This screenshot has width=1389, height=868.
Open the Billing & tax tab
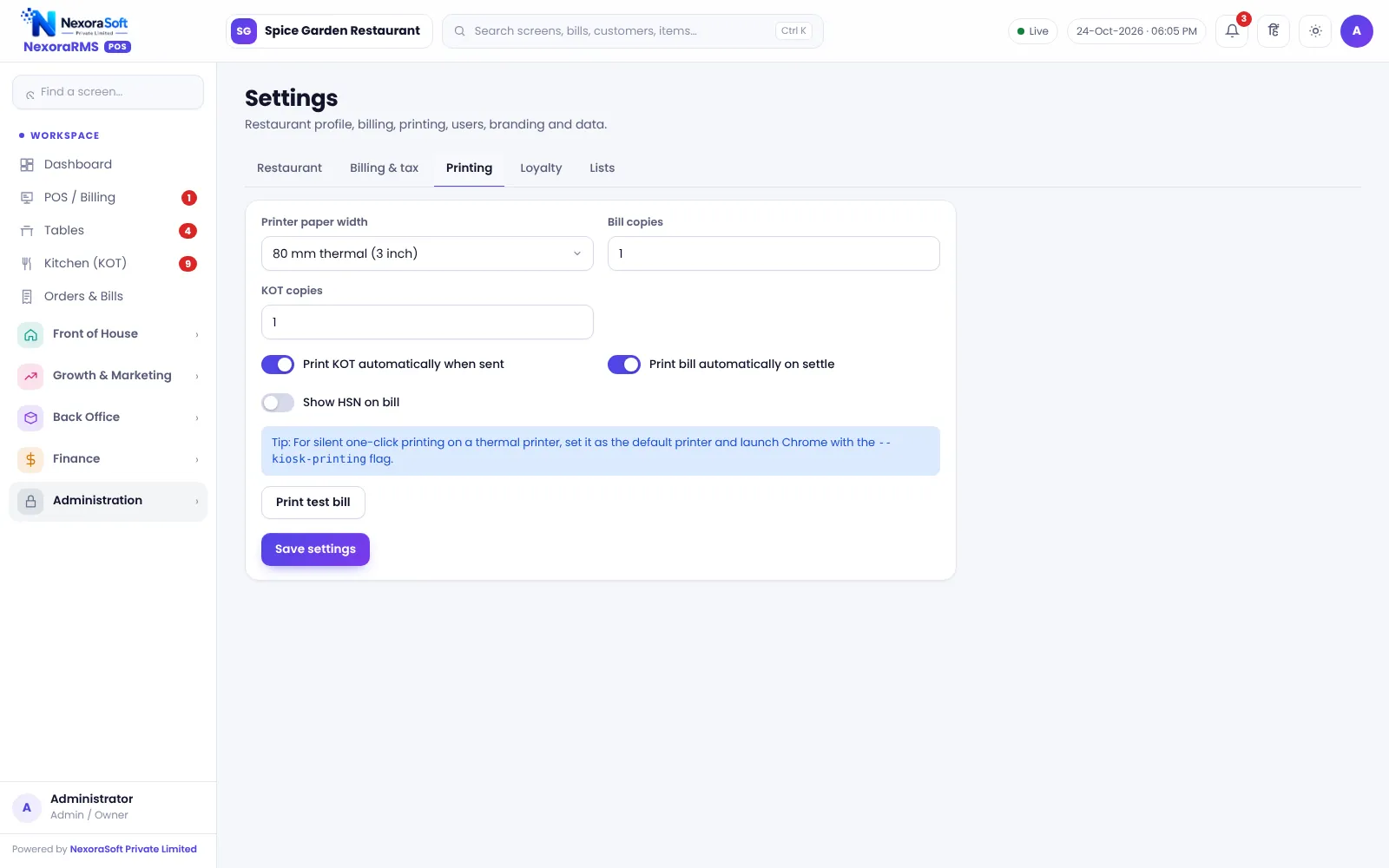[x=384, y=168]
